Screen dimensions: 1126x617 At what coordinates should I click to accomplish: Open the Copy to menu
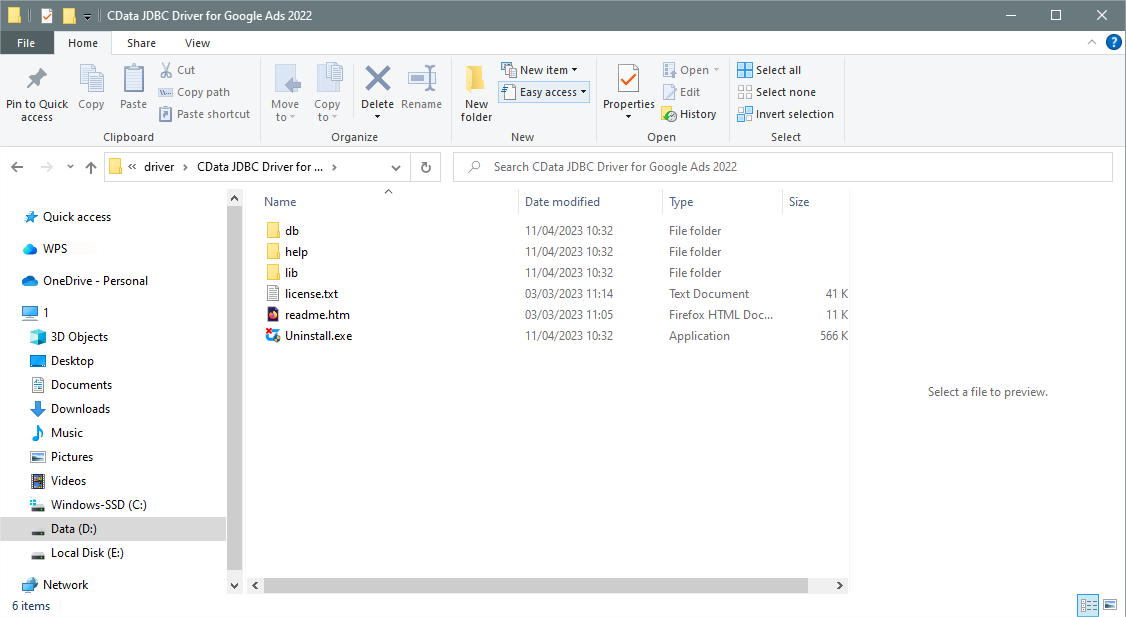[327, 93]
